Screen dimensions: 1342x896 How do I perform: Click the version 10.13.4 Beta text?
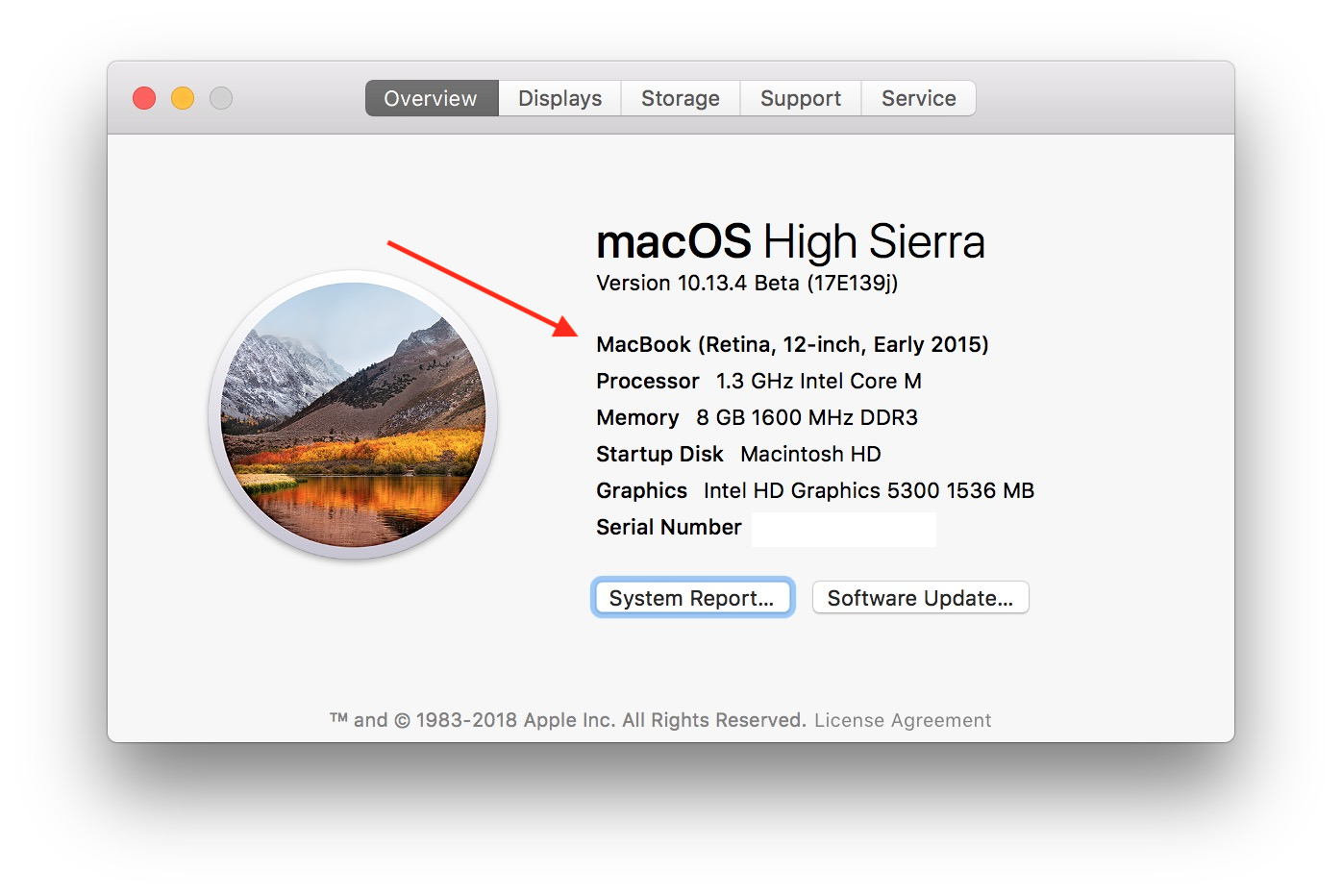coord(747,283)
